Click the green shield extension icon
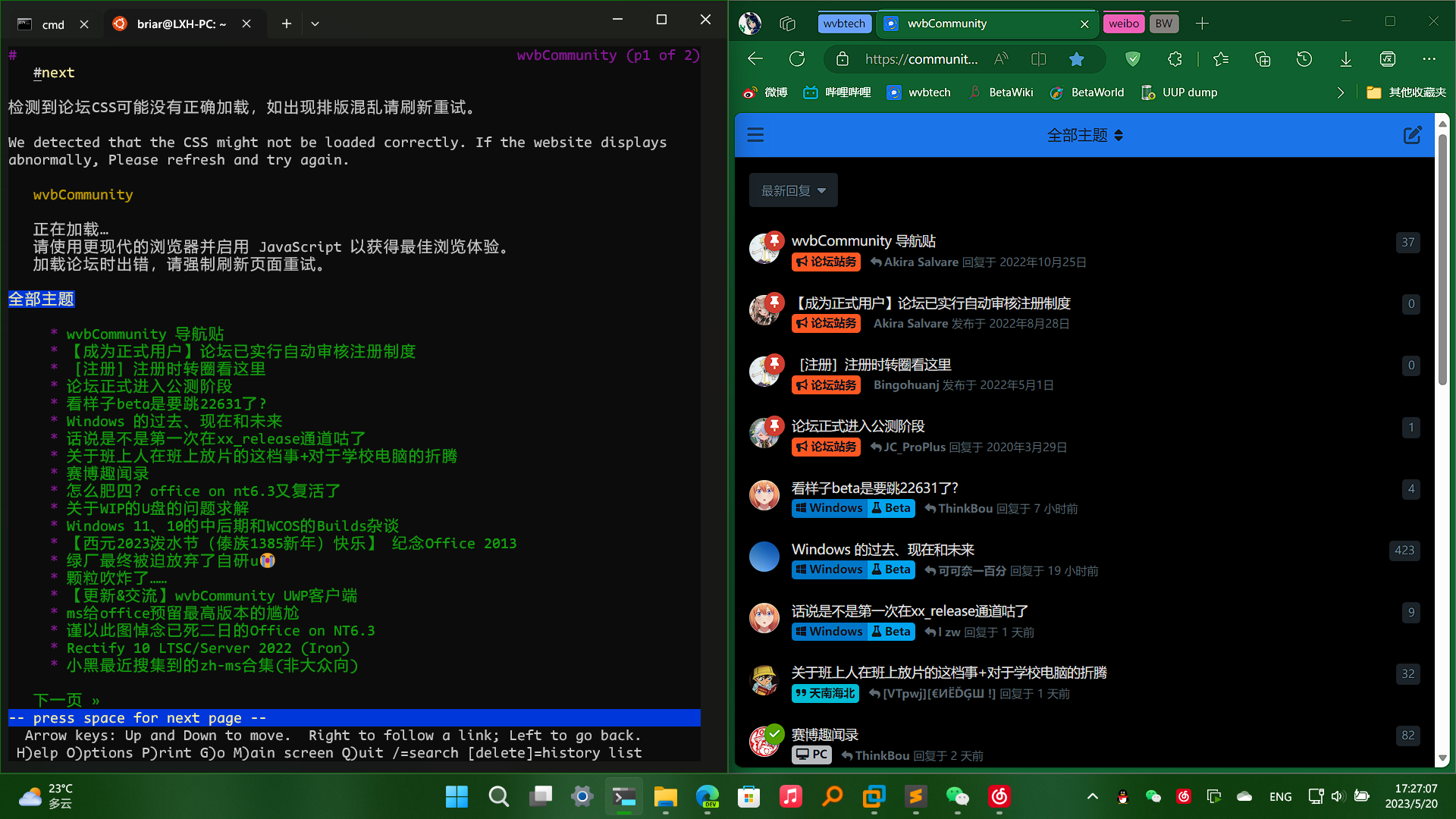 click(x=1133, y=59)
